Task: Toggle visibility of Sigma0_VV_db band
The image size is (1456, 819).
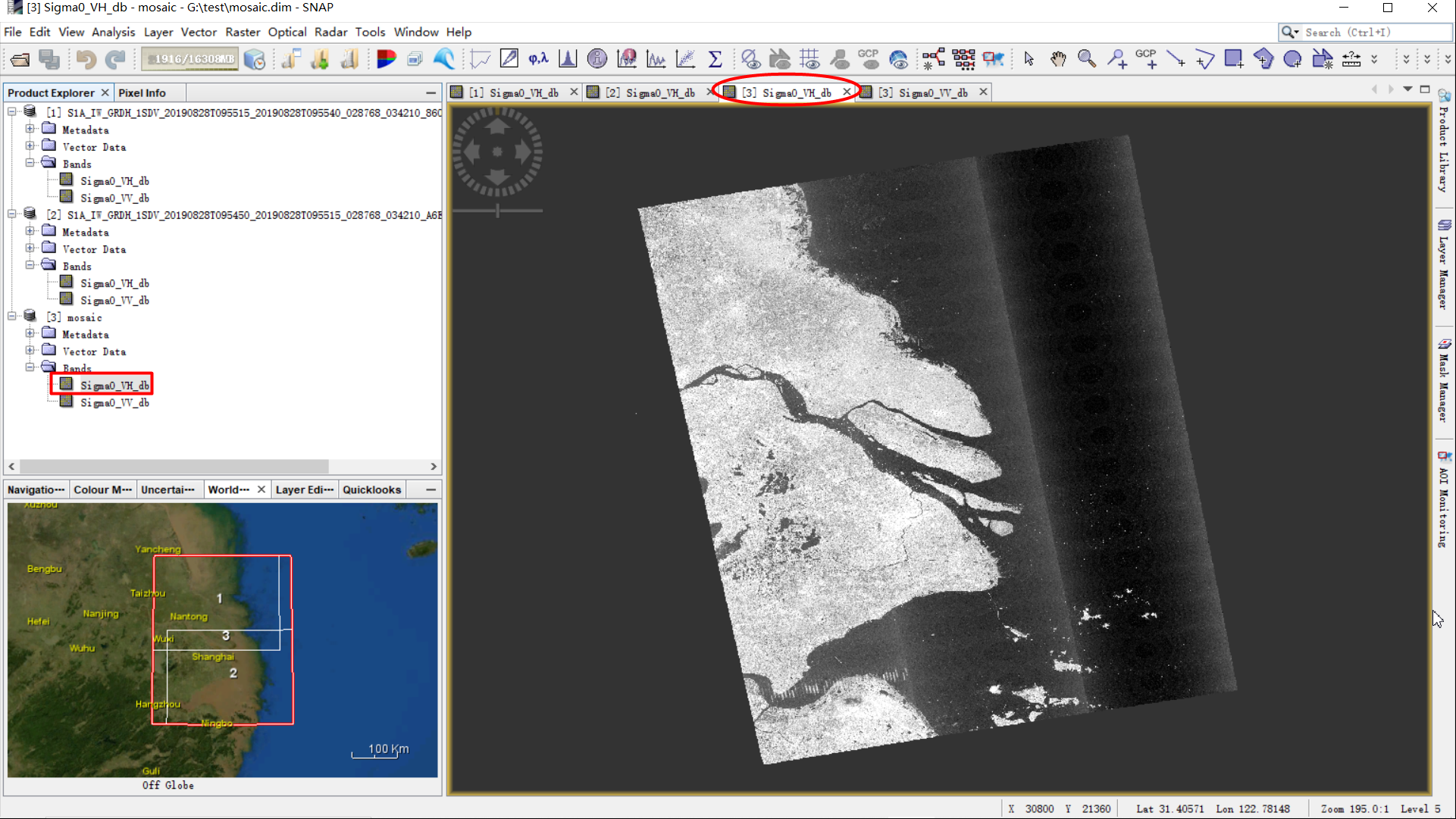Action: click(115, 402)
